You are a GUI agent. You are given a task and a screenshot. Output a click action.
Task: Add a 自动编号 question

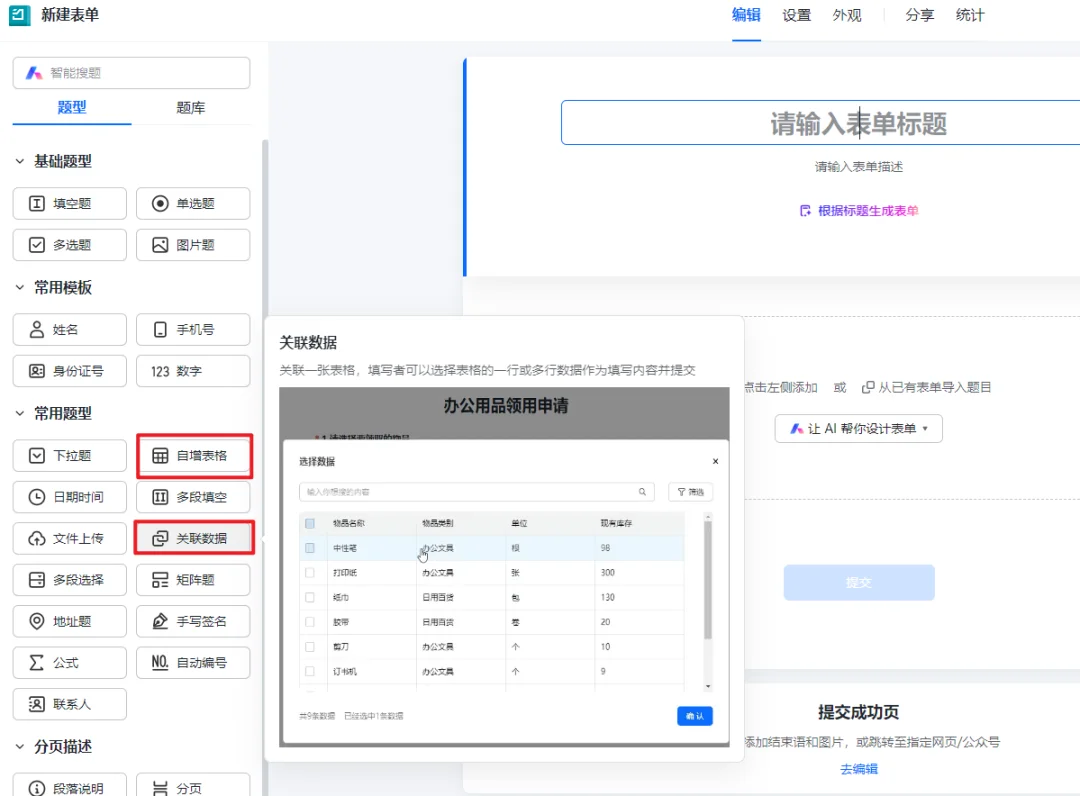point(193,662)
